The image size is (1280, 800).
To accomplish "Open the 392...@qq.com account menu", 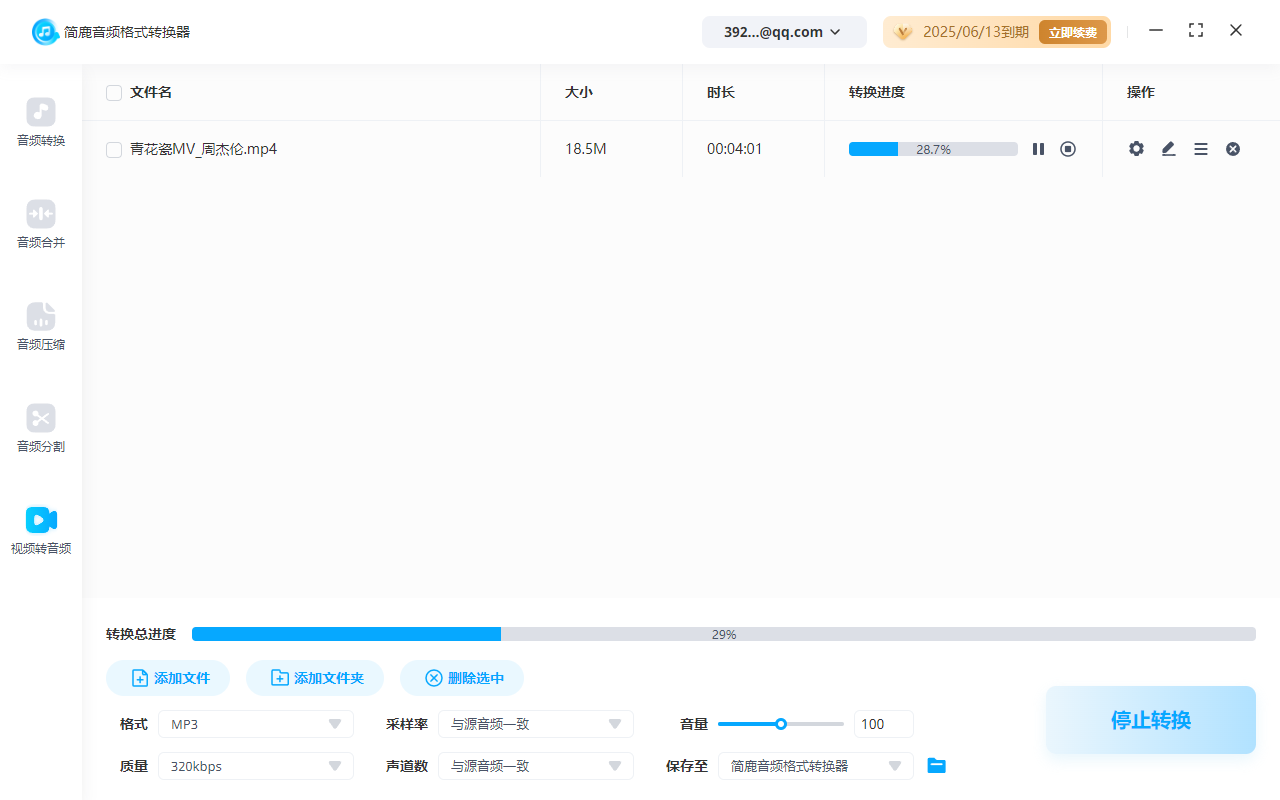I will point(784,31).
